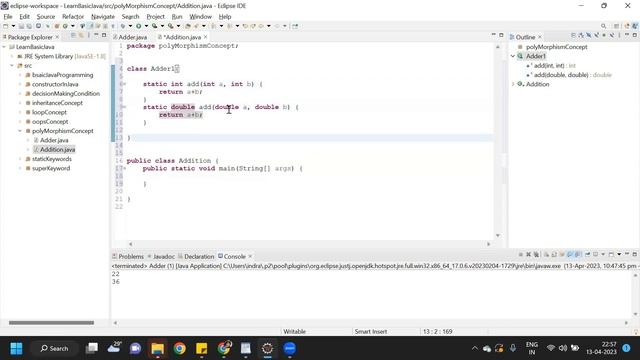Minimize the editor area icon
This screenshot has height=360, width=640.
(493, 35)
